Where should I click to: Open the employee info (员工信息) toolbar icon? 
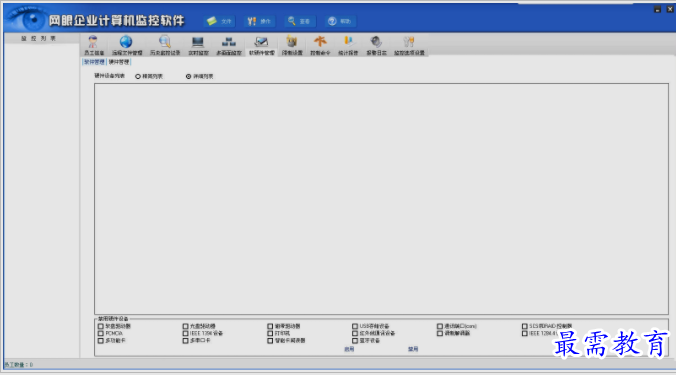coord(94,46)
